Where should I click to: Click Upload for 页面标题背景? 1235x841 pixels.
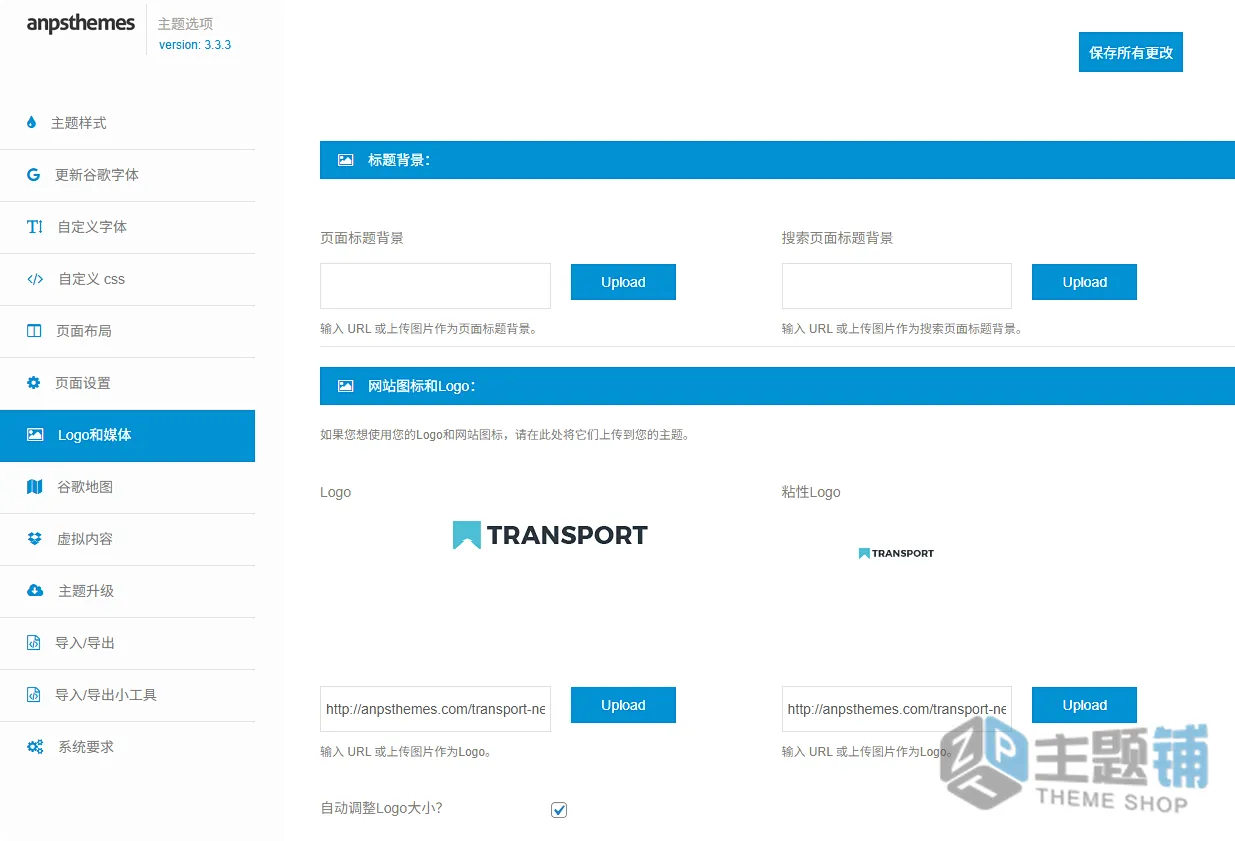point(623,282)
